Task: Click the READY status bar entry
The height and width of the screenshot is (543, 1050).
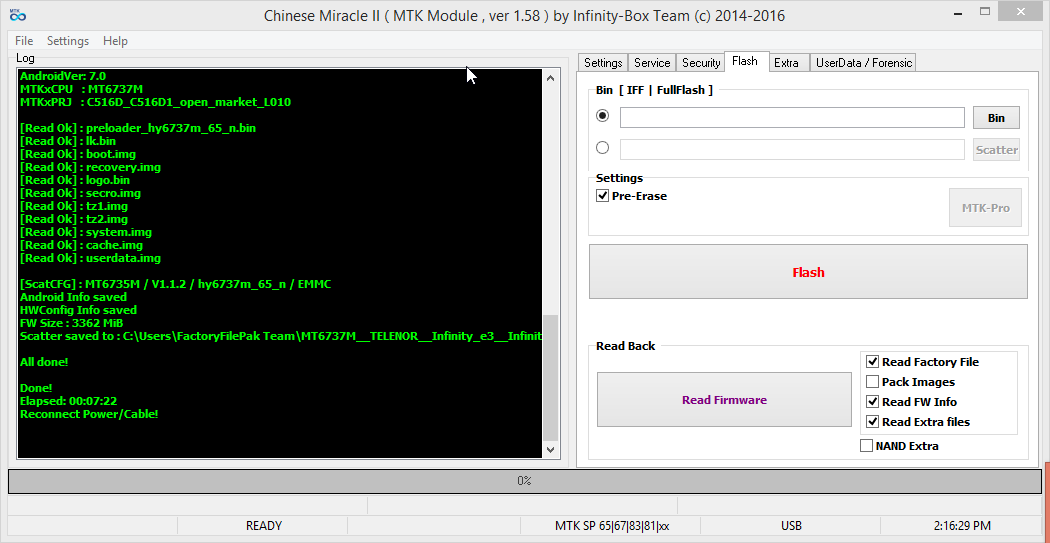Action: (x=264, y=526)
